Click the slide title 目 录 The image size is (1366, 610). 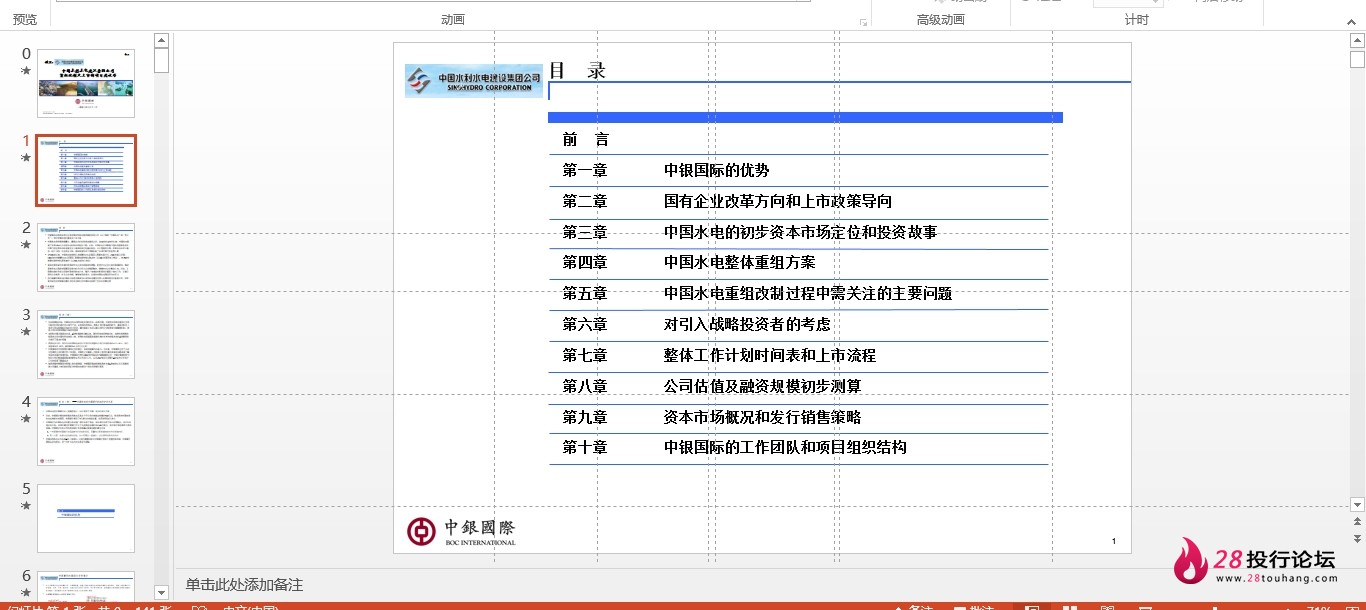click(578, 70)
